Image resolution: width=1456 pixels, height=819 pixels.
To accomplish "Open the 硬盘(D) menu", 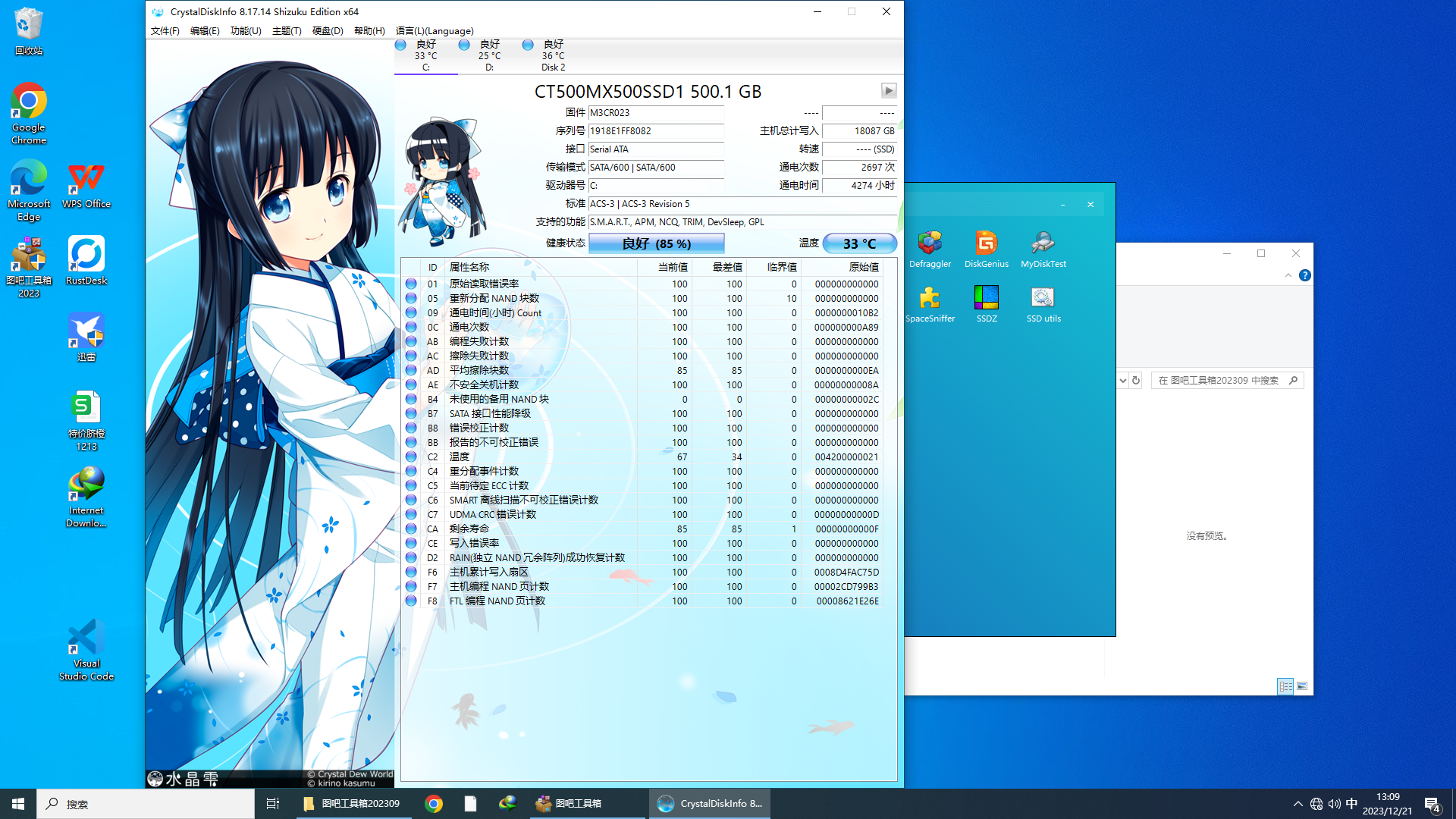I will (328, 30).
